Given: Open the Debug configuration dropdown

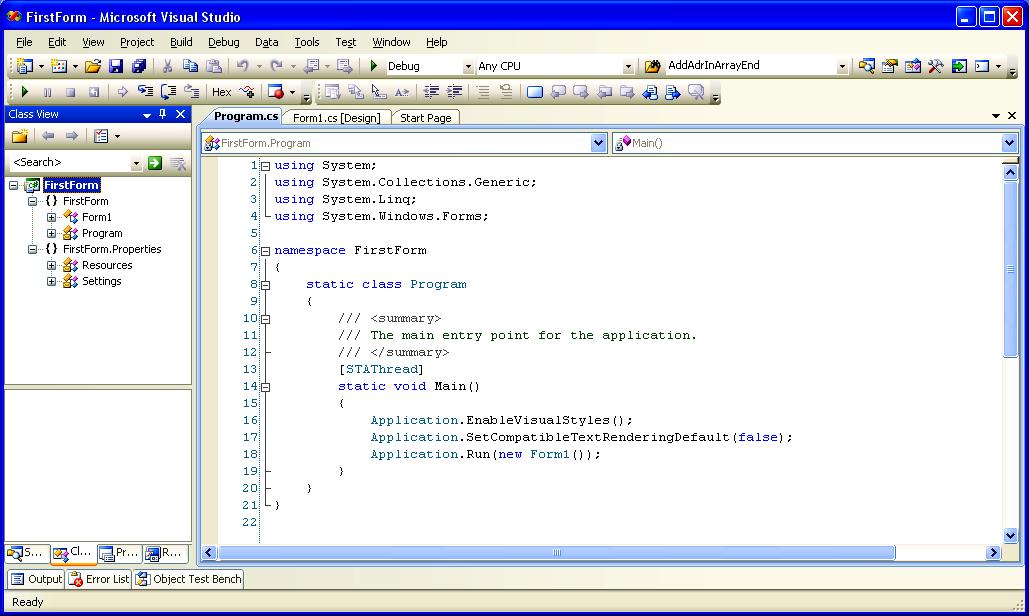Looking at the screenshot, I should pos(468,66).
